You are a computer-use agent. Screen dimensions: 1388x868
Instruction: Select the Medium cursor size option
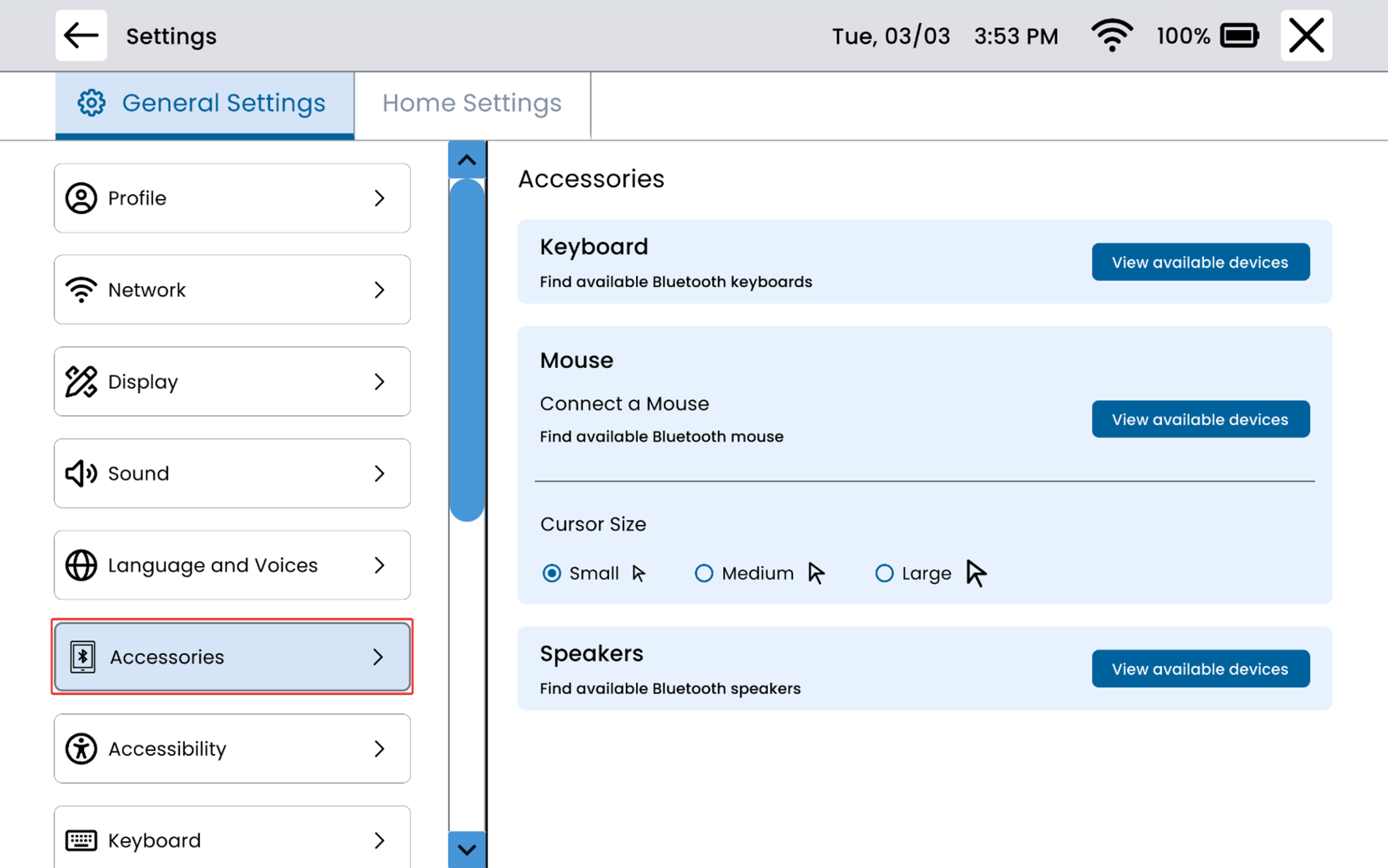[x=704, y=573]
